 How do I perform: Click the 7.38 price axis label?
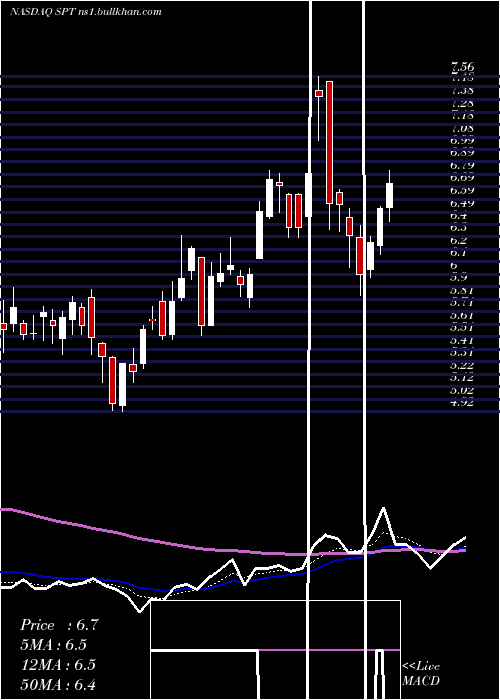[462, 91]
